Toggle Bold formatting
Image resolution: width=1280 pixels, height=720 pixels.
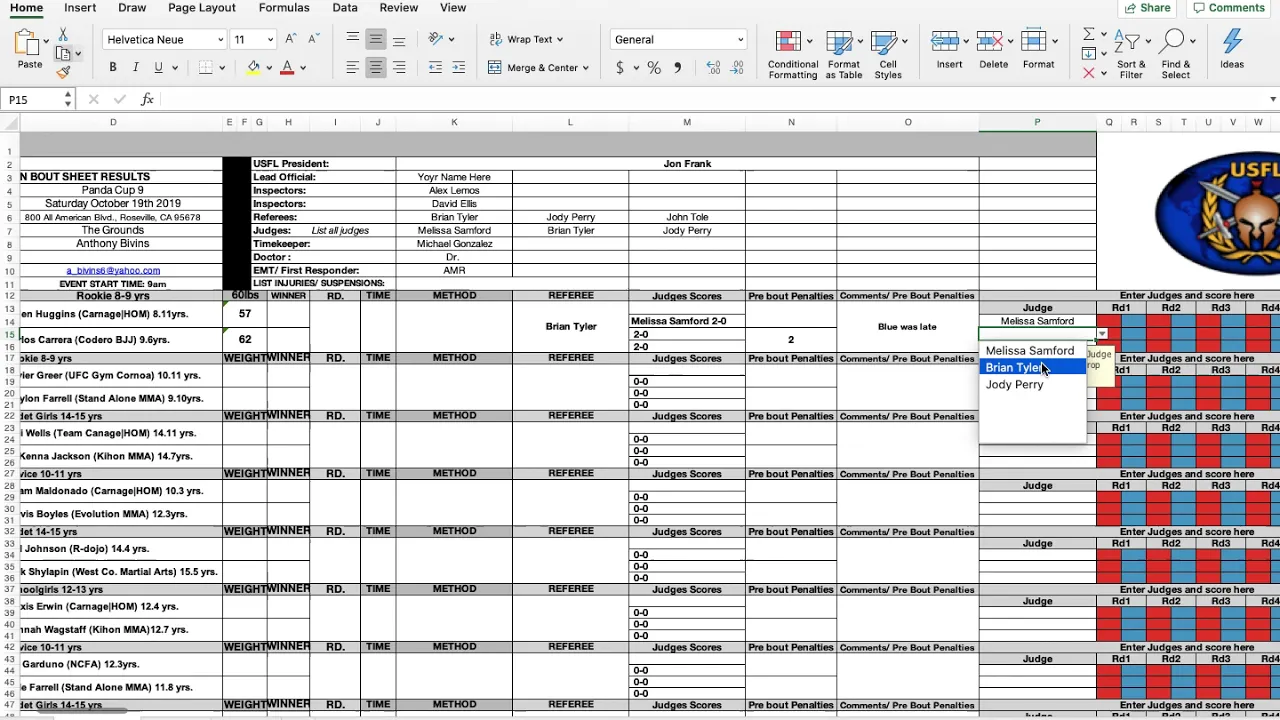[113, 67]
